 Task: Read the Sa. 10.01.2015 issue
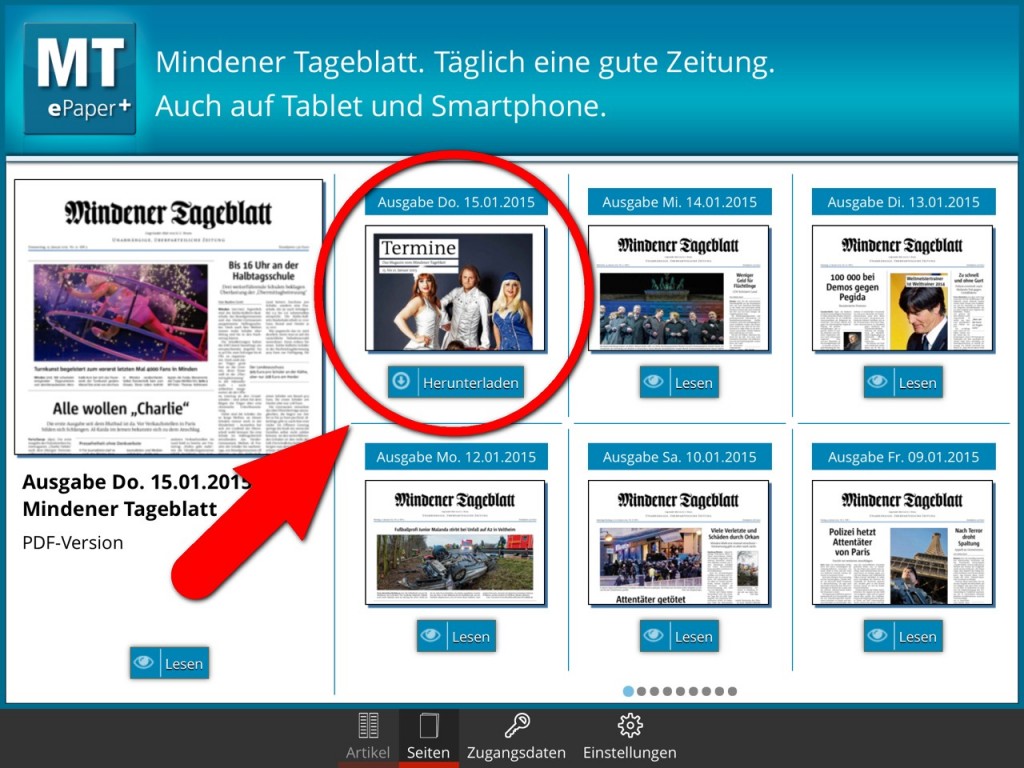(679, 636)
